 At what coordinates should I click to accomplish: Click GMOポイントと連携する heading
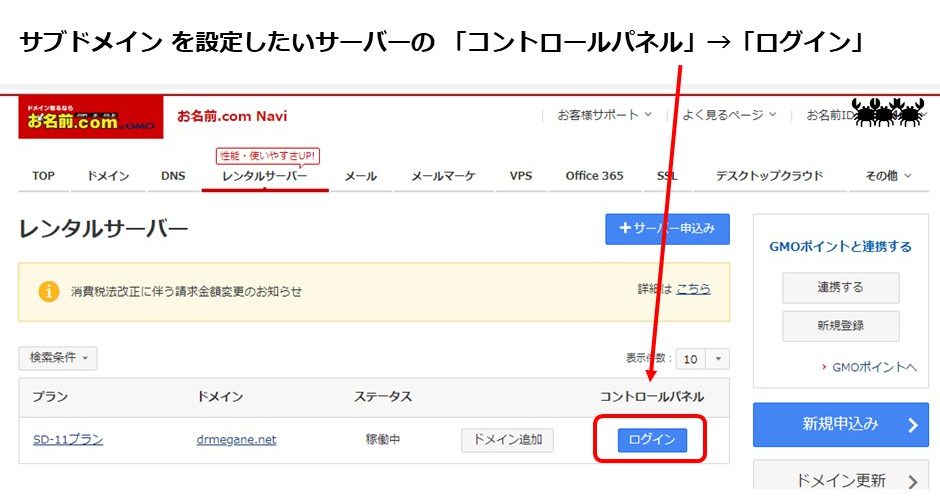840,247
